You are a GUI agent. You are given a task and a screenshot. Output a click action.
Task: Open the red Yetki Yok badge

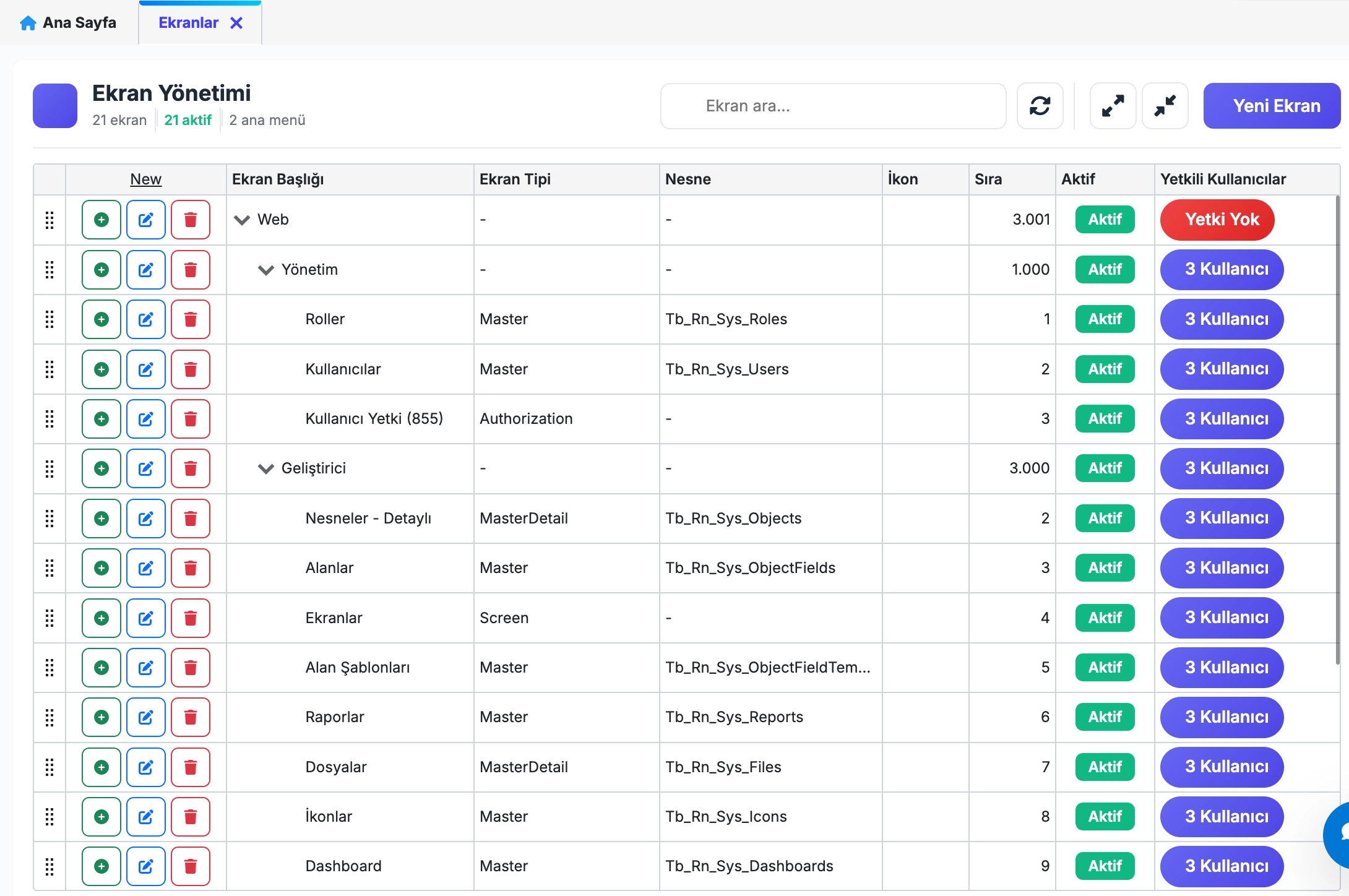pyautogui.click(x=1217, y=220)
